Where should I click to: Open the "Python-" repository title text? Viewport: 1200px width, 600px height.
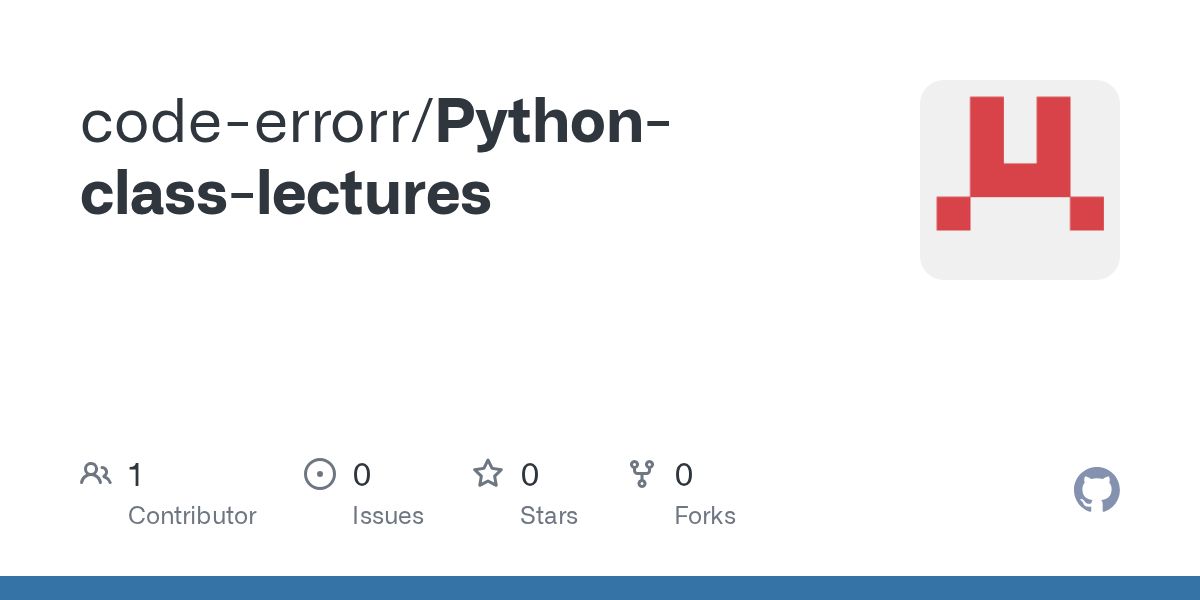[553, 122]
